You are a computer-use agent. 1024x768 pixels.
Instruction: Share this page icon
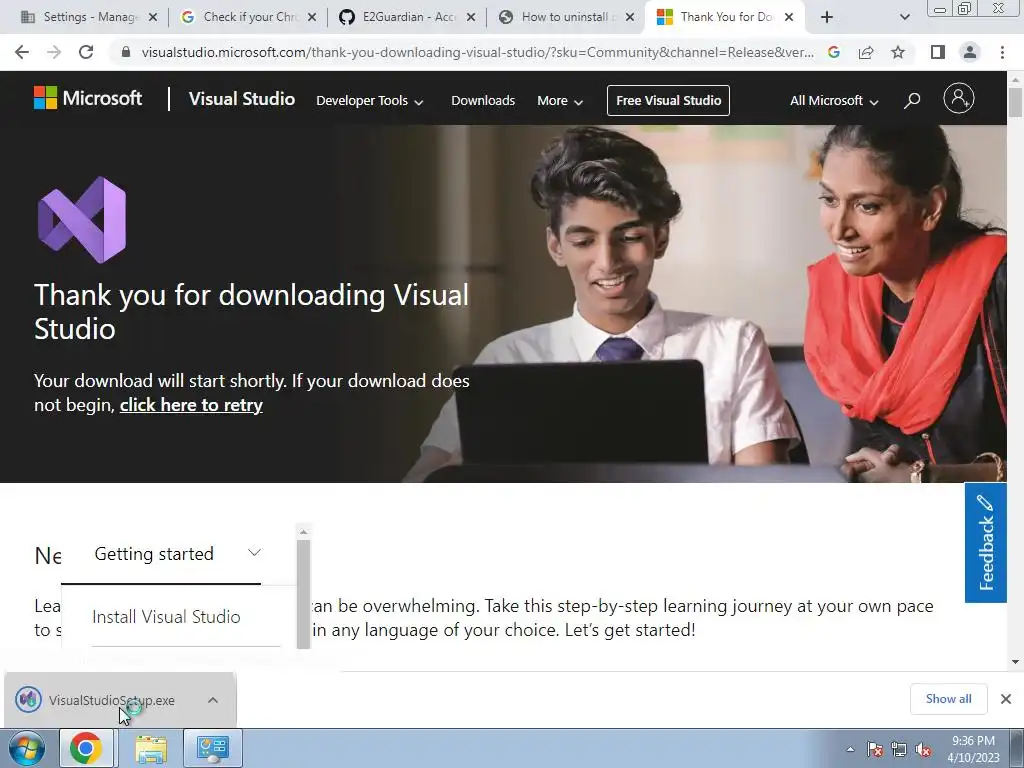pos(866,52)
